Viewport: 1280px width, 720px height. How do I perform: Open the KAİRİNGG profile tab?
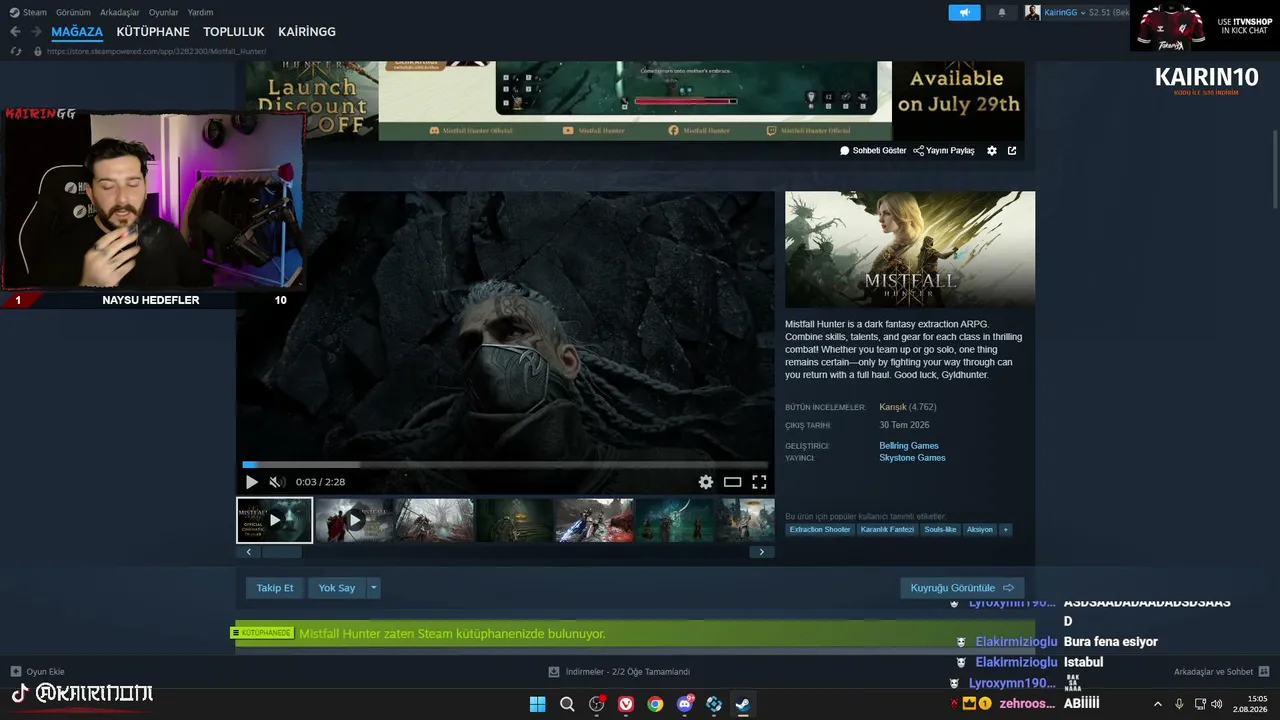pos(307,32)
